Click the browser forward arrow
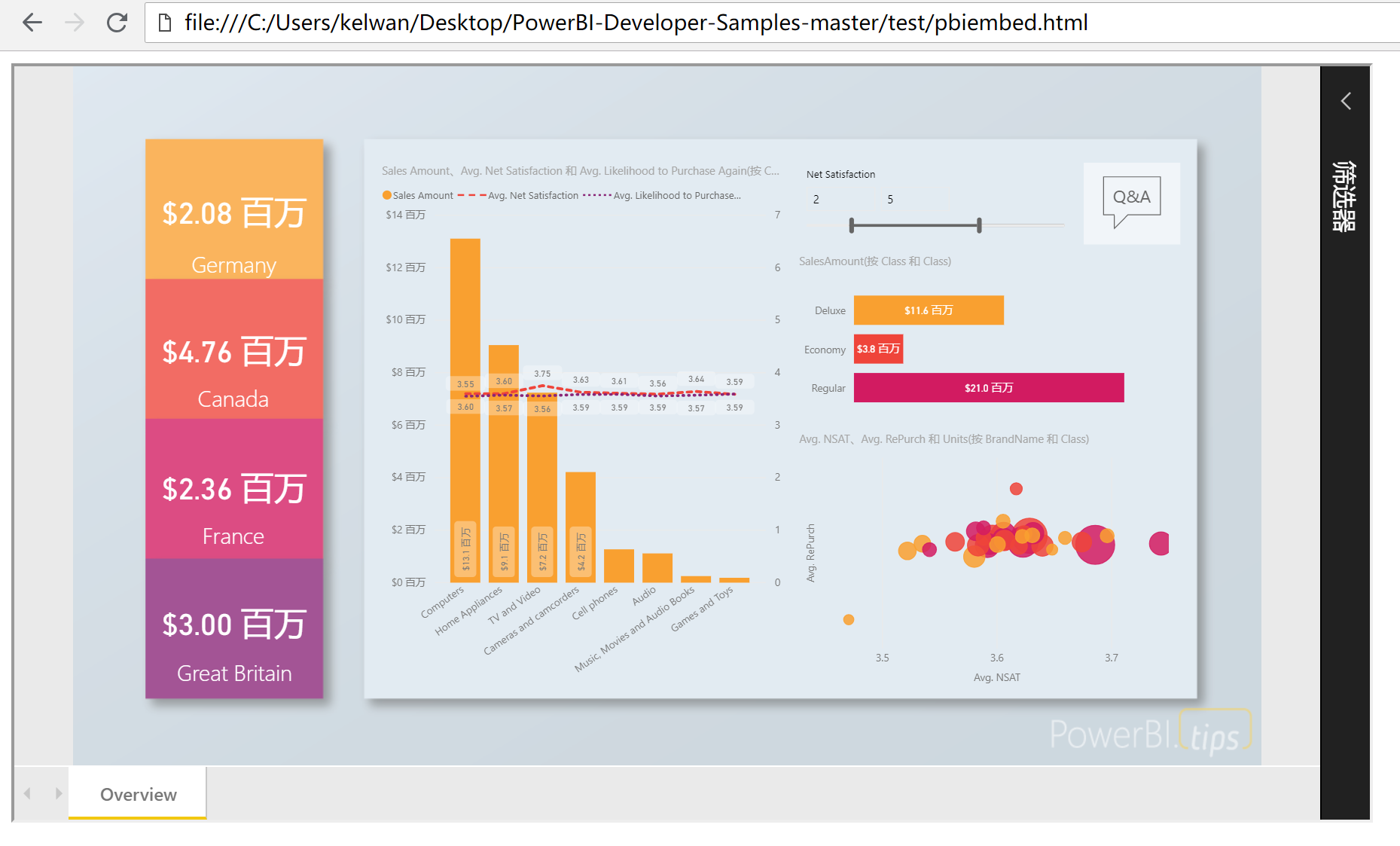Screen dimensions: 1400x846 pos(74,23)
